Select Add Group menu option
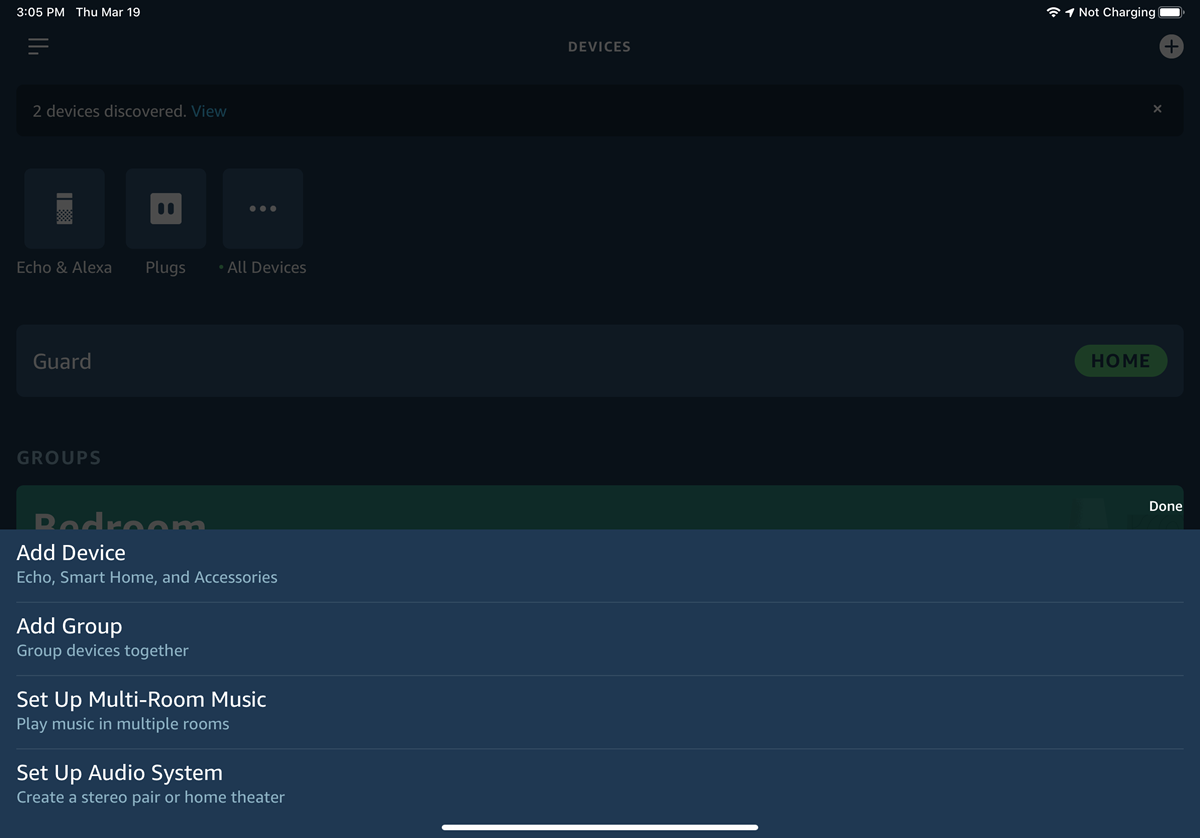Image resolution: width=1200 pixels, height=838 pixels. [600, 639]
